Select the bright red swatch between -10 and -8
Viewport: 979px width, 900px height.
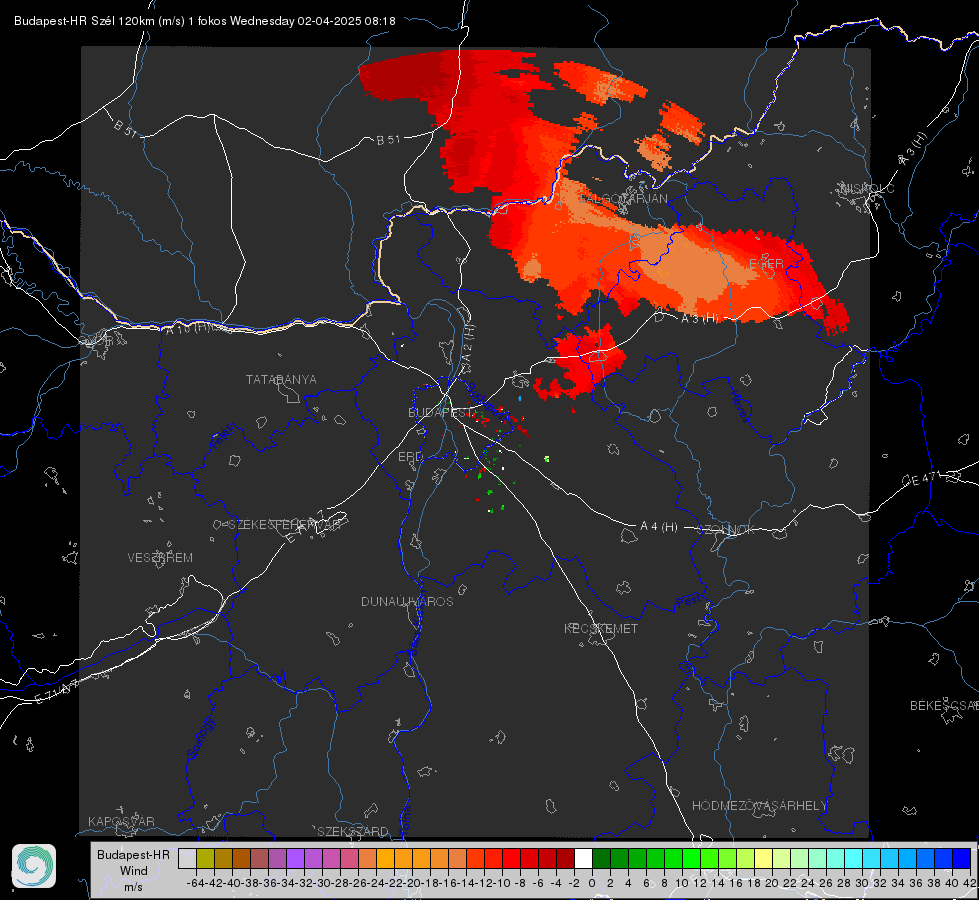coord(511,859)
